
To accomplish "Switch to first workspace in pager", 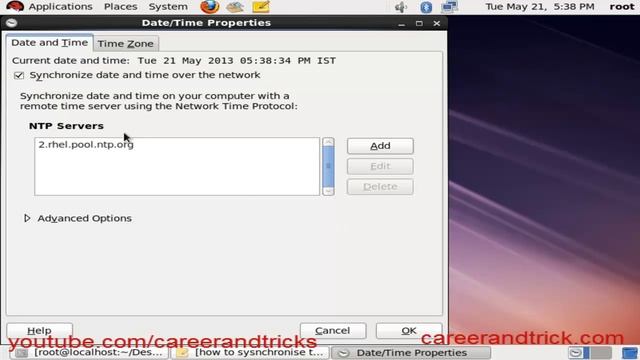I will click(579, 353).
